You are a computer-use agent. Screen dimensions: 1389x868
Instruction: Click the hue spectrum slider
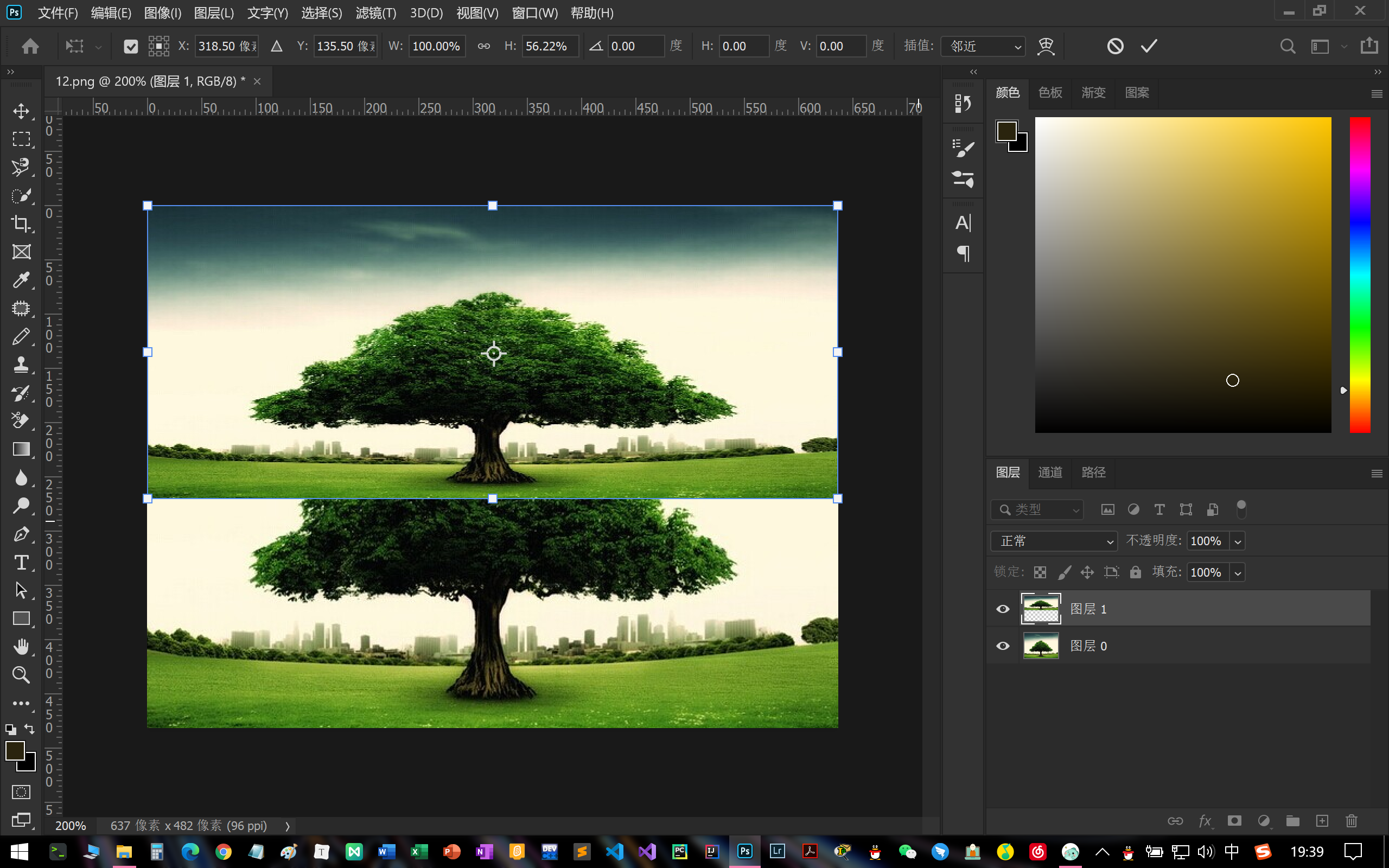tap(1360, 275)
